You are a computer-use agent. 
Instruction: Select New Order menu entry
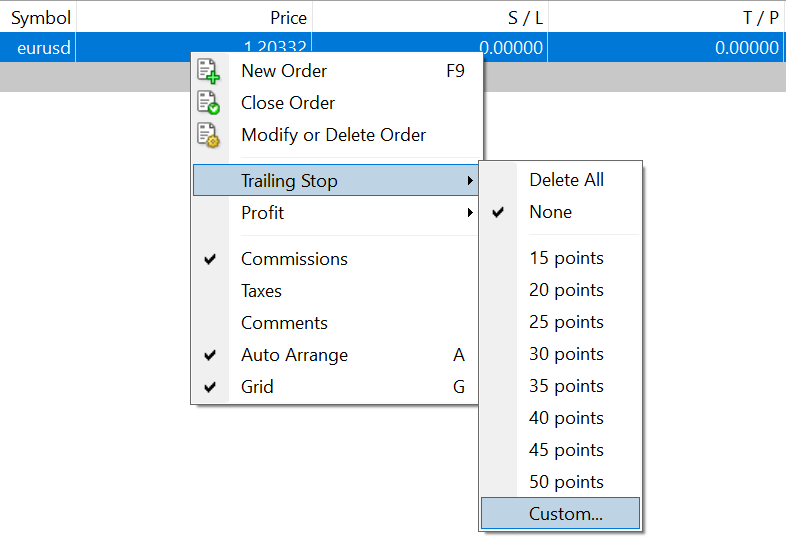pos(336,71)
